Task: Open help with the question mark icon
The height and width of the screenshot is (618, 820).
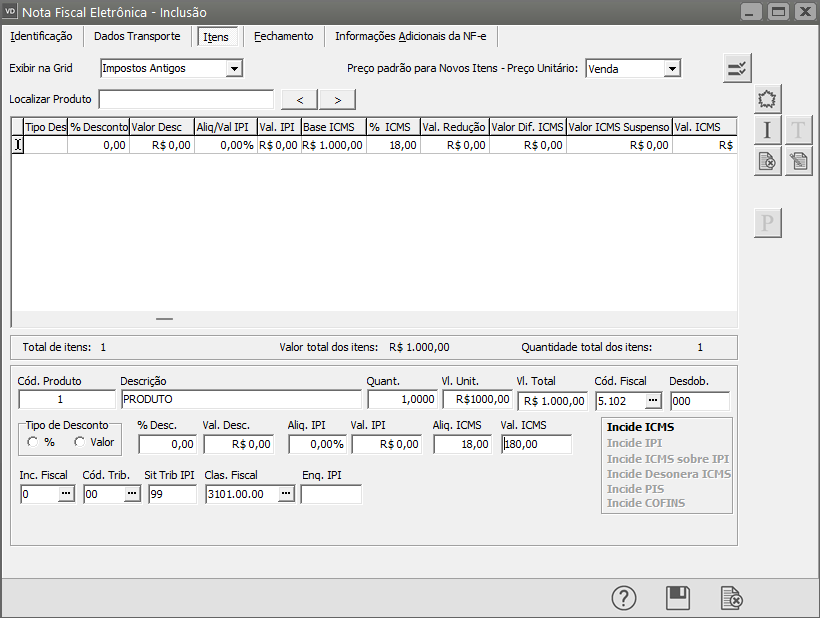Action: (x=624, y=598)
